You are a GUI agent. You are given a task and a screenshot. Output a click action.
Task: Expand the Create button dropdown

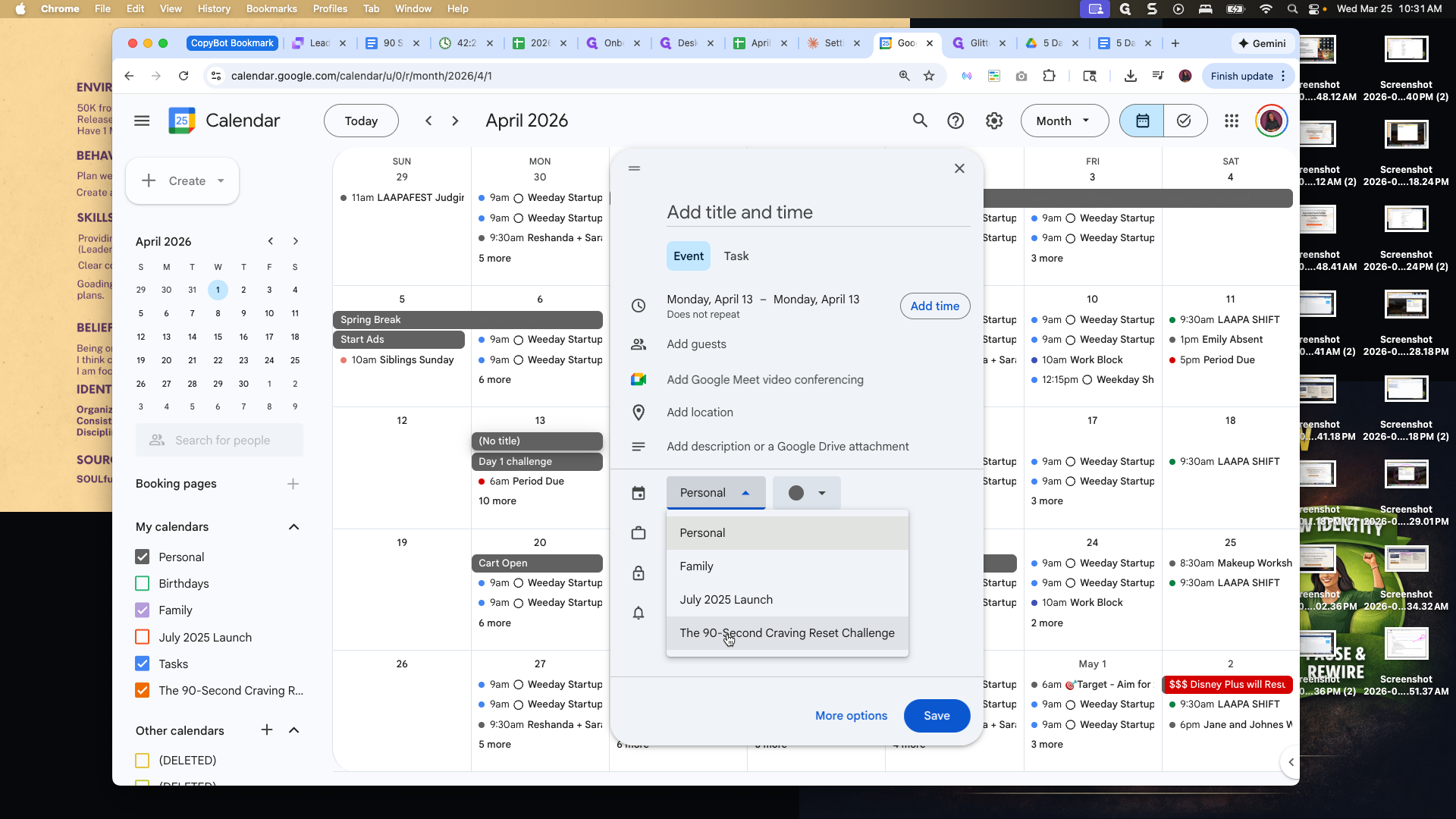pos(221,180)
